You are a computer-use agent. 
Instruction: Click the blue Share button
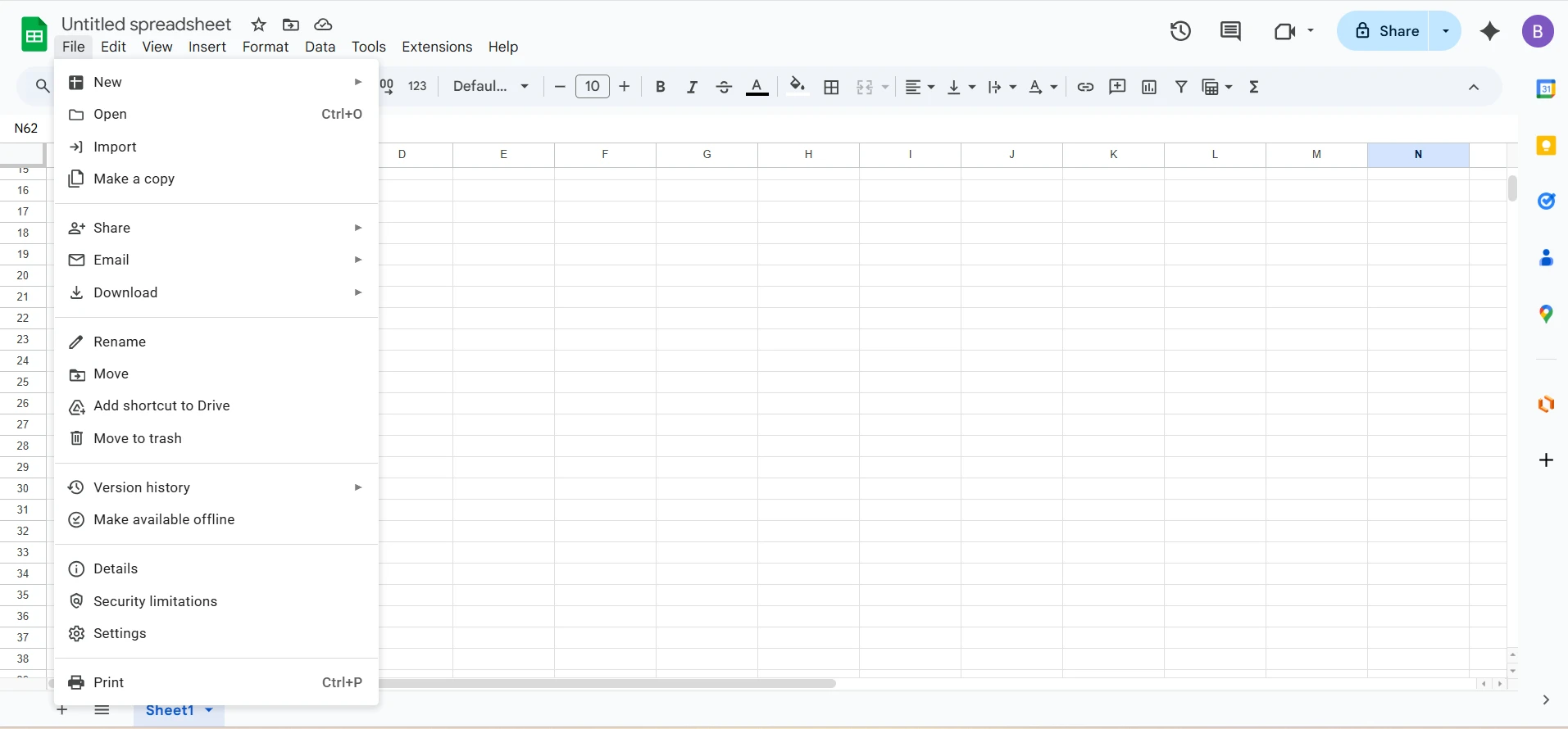[x=1386, y=31]
